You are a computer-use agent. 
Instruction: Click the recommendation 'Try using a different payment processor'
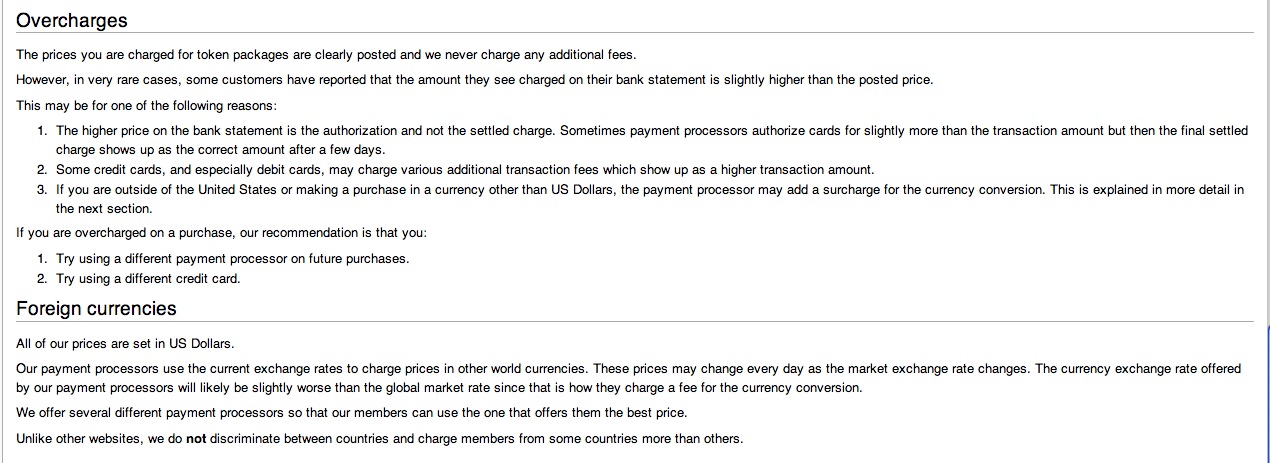tap(232, 258)
